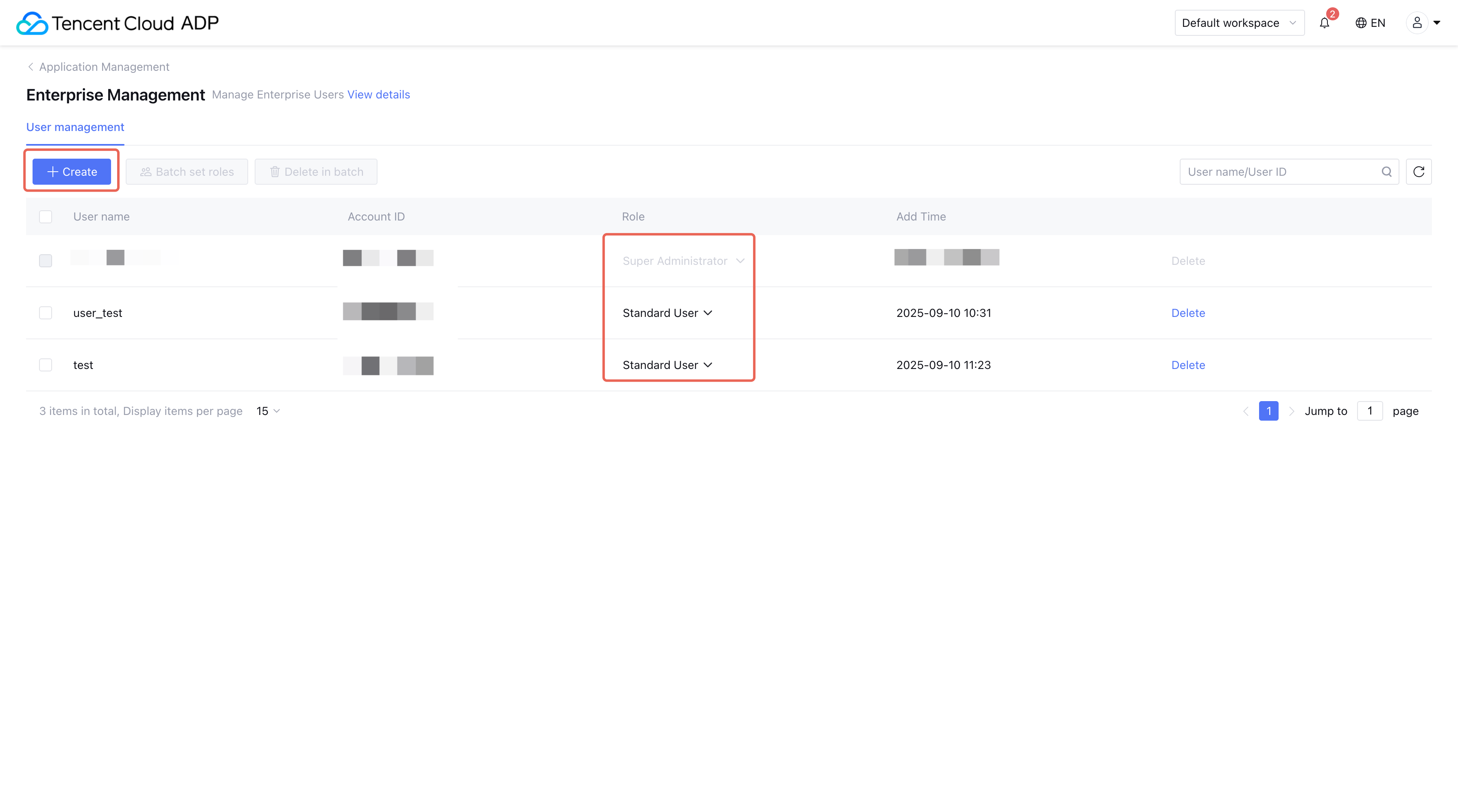The width and height of the screenshot is (1458, 812).
Task: Open the user profile avatar menu
Action: pyautogui.click(x=1417, y=23)
